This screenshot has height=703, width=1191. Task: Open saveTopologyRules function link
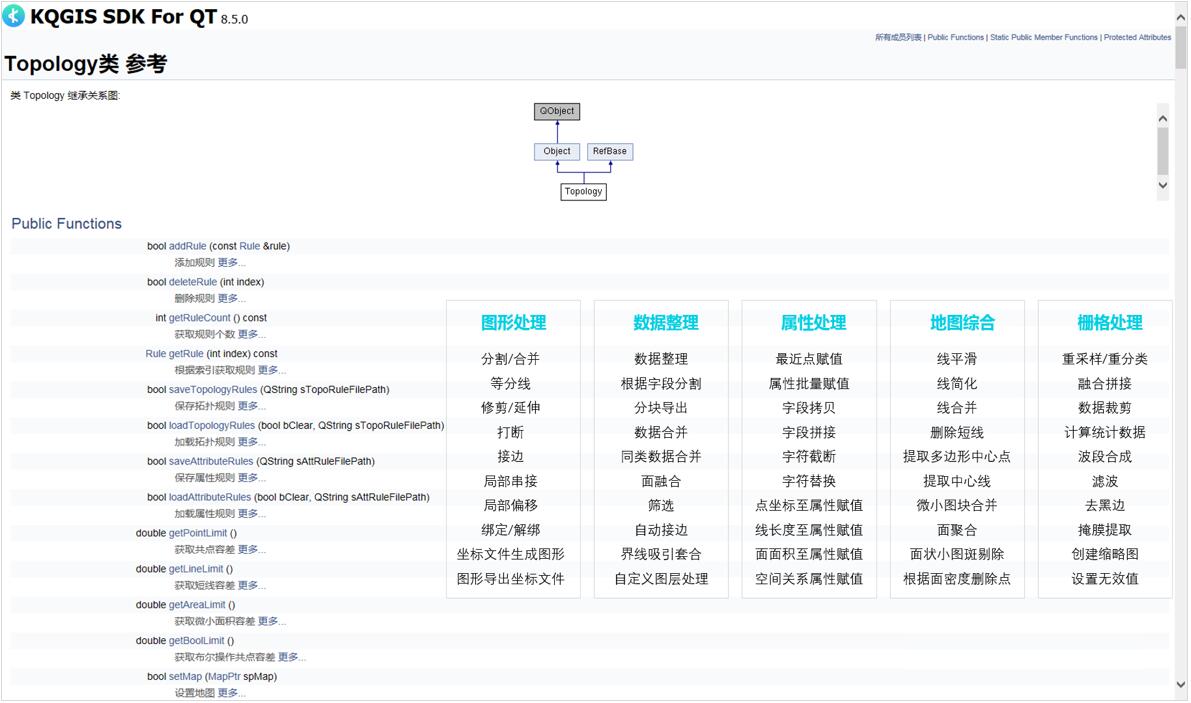212,390
